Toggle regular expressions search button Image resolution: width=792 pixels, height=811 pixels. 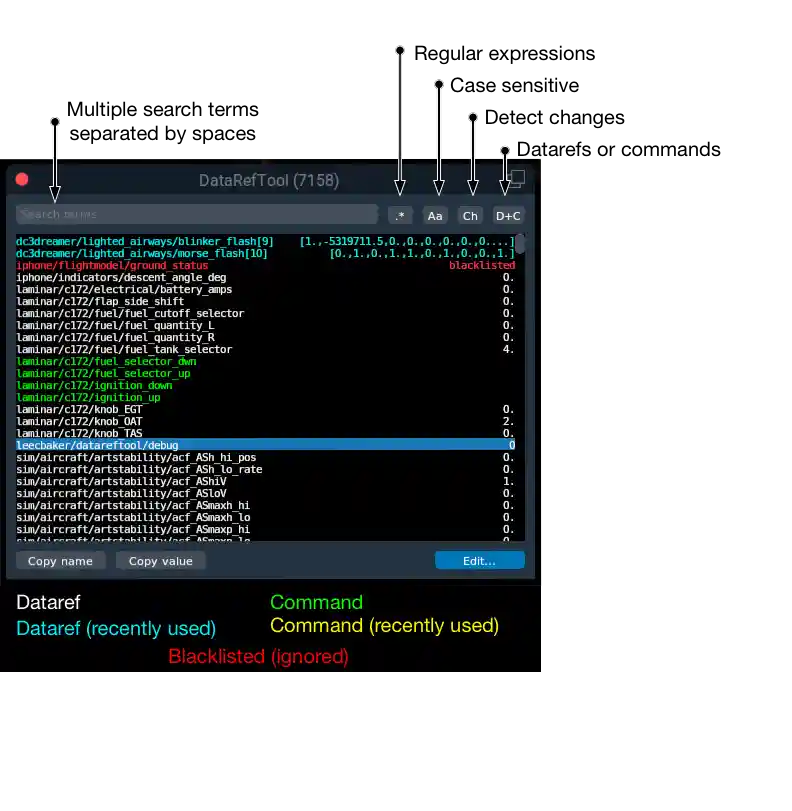[x=399, y=216]
